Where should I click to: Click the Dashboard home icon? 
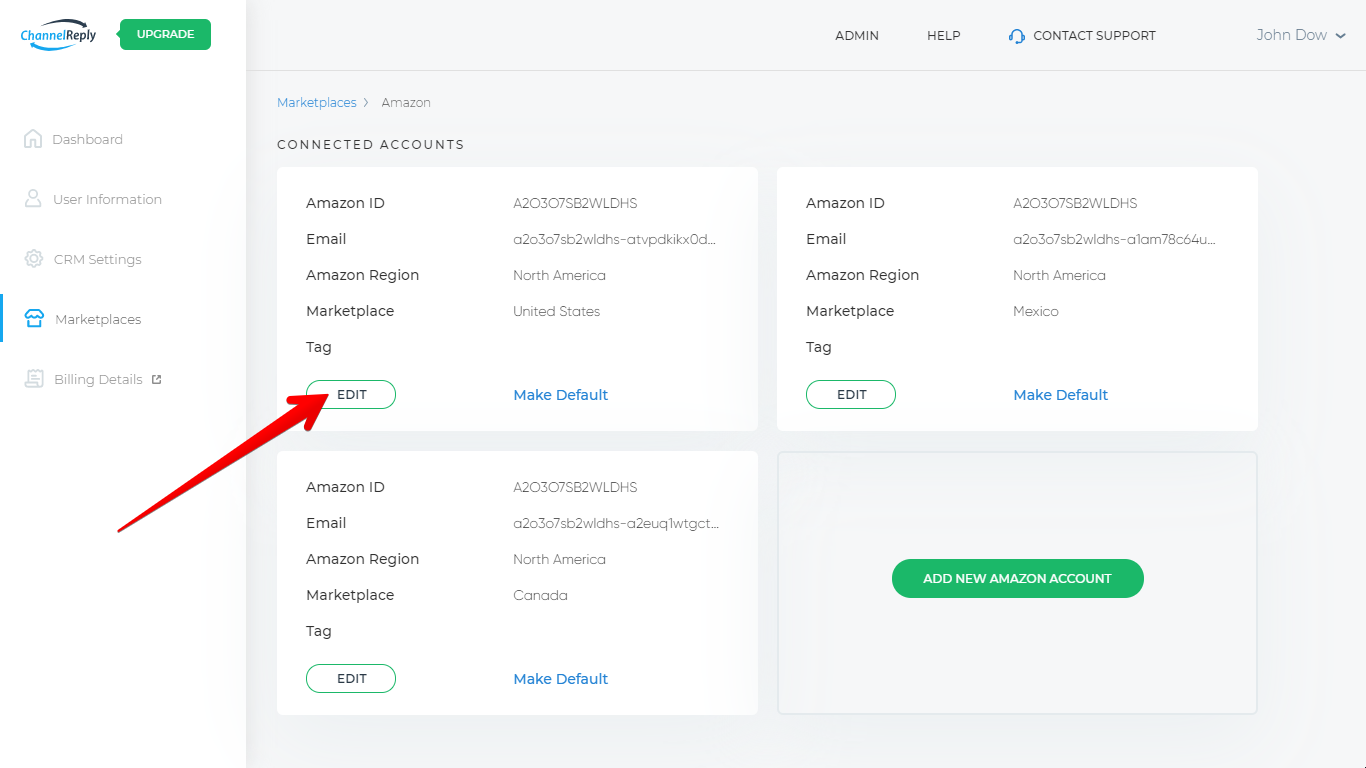pos(33,139)
